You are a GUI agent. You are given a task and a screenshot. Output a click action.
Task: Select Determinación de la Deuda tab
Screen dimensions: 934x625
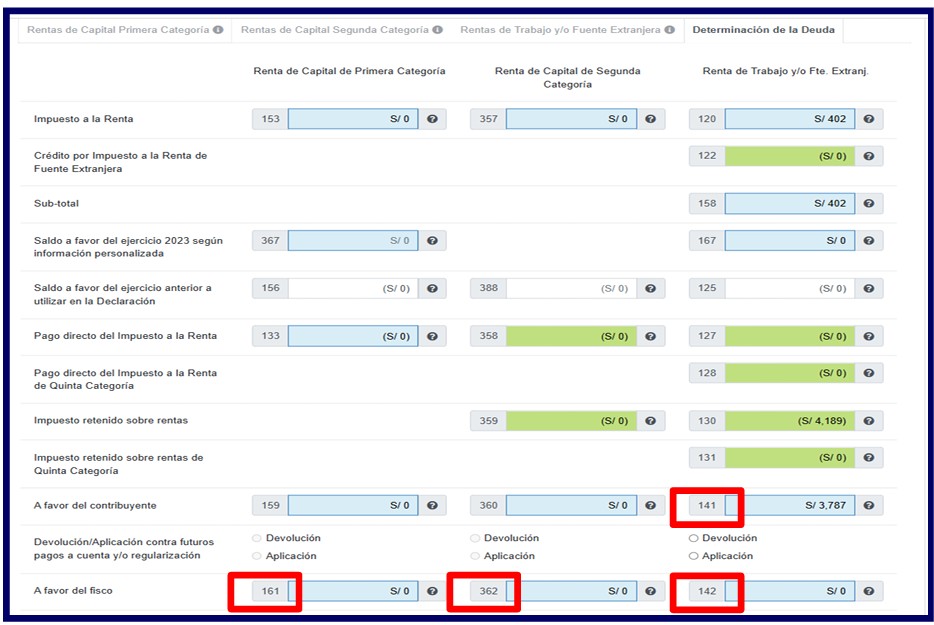tap(764, 31)
